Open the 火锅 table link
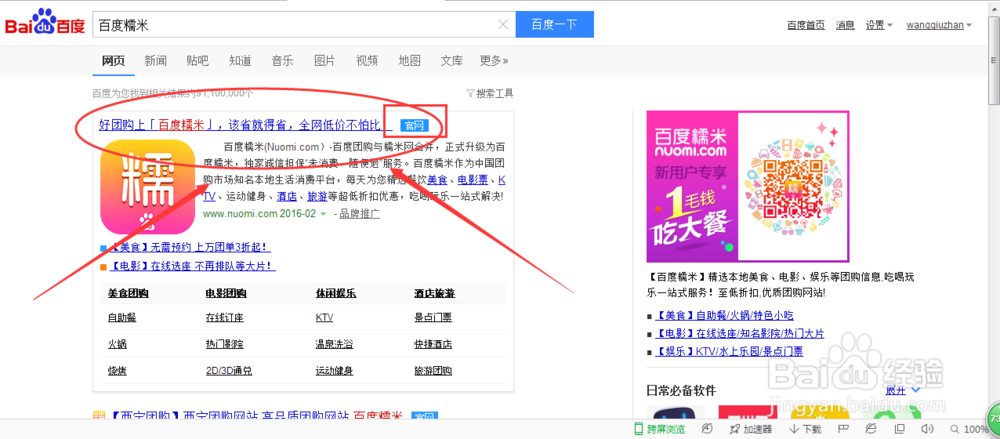 [117, 344]
